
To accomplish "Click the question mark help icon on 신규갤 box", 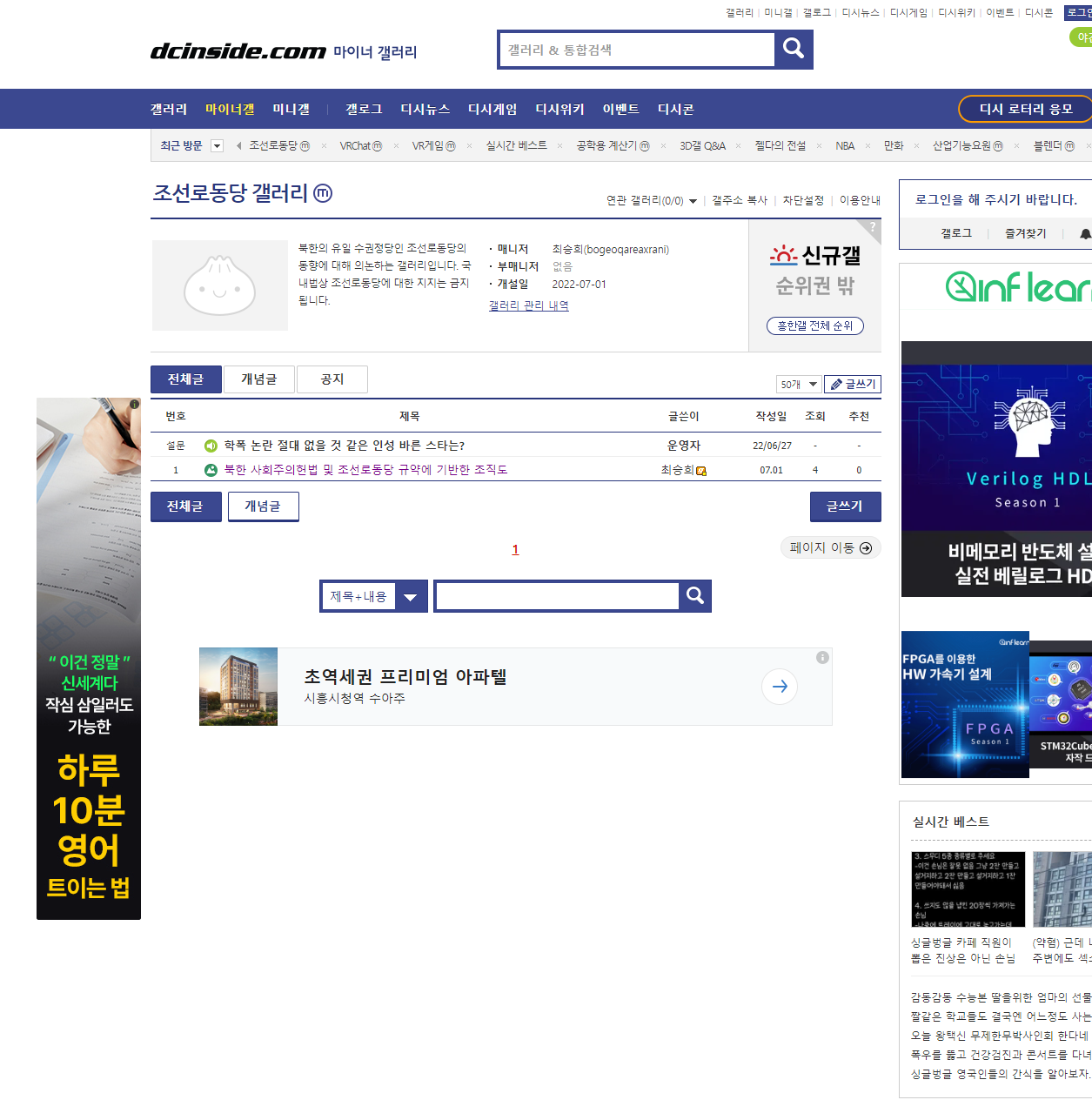I will 873,226.
